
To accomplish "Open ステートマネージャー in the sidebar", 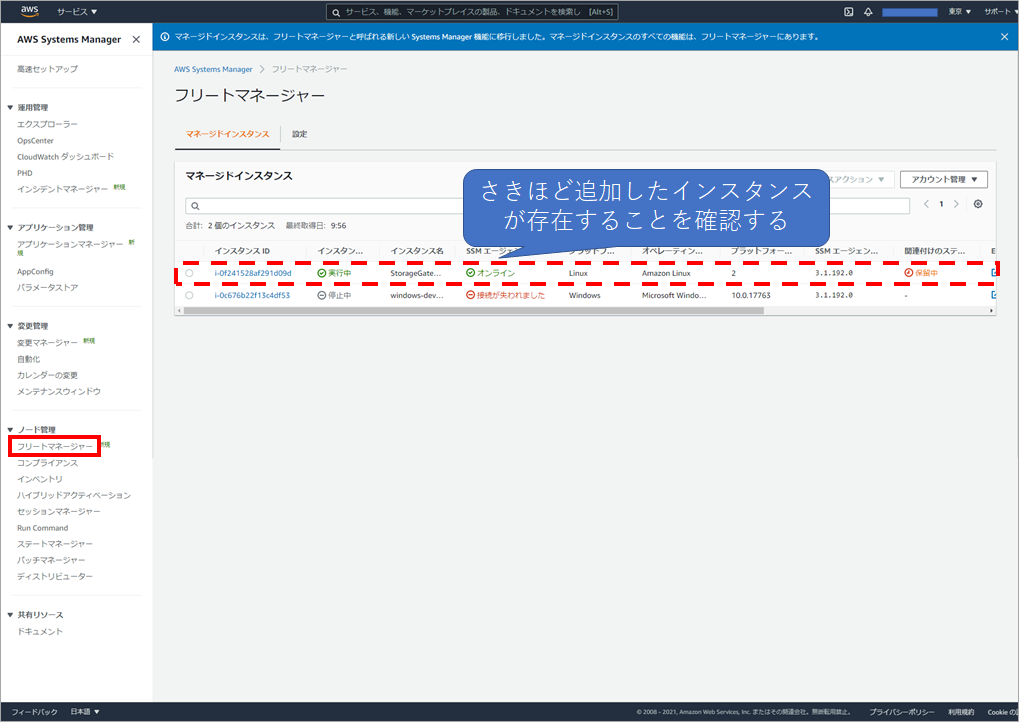I will (55, 544).
